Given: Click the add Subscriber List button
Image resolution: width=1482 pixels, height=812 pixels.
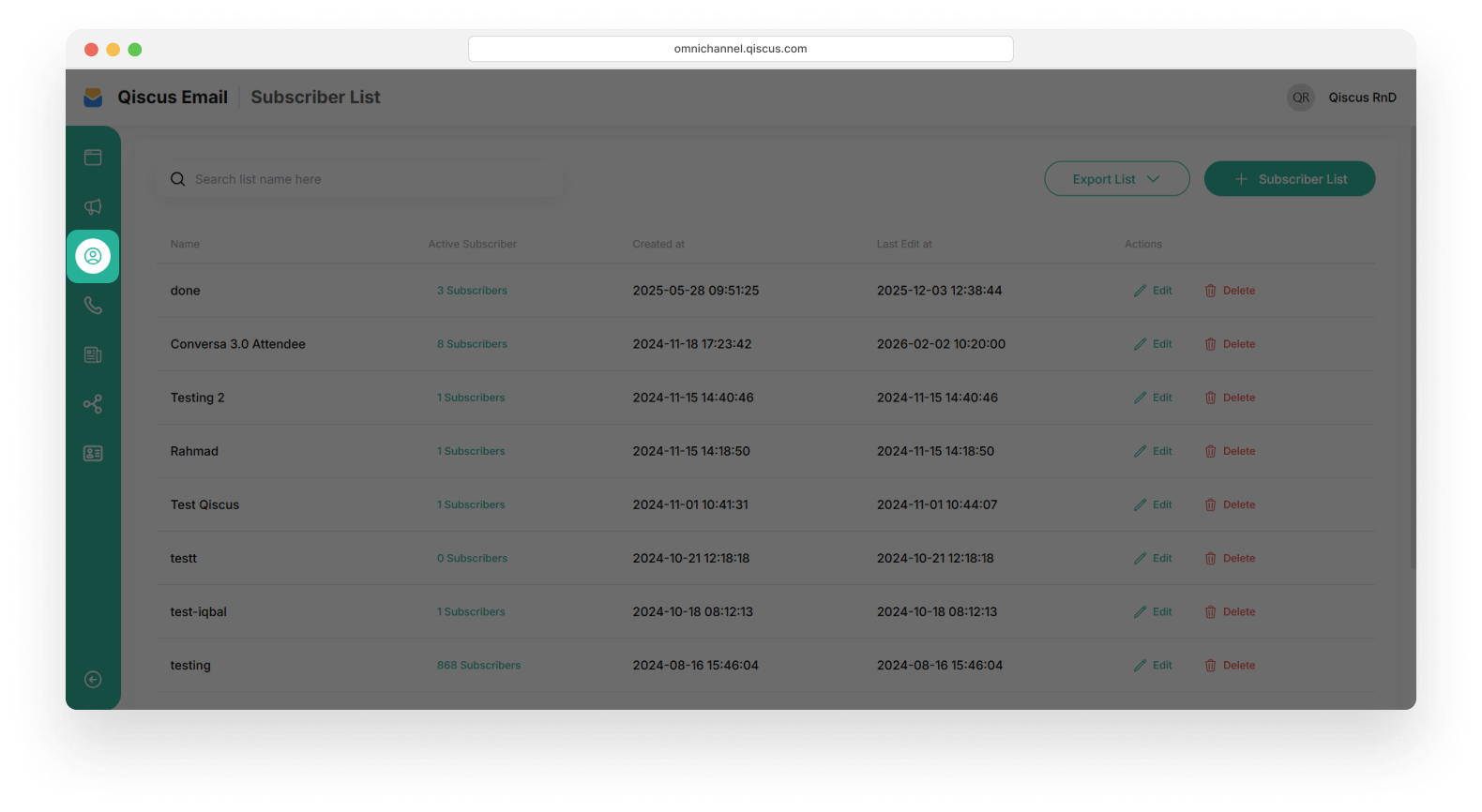Looking at the screenshot, I should pyautogui.click(x=1289, y=179).
